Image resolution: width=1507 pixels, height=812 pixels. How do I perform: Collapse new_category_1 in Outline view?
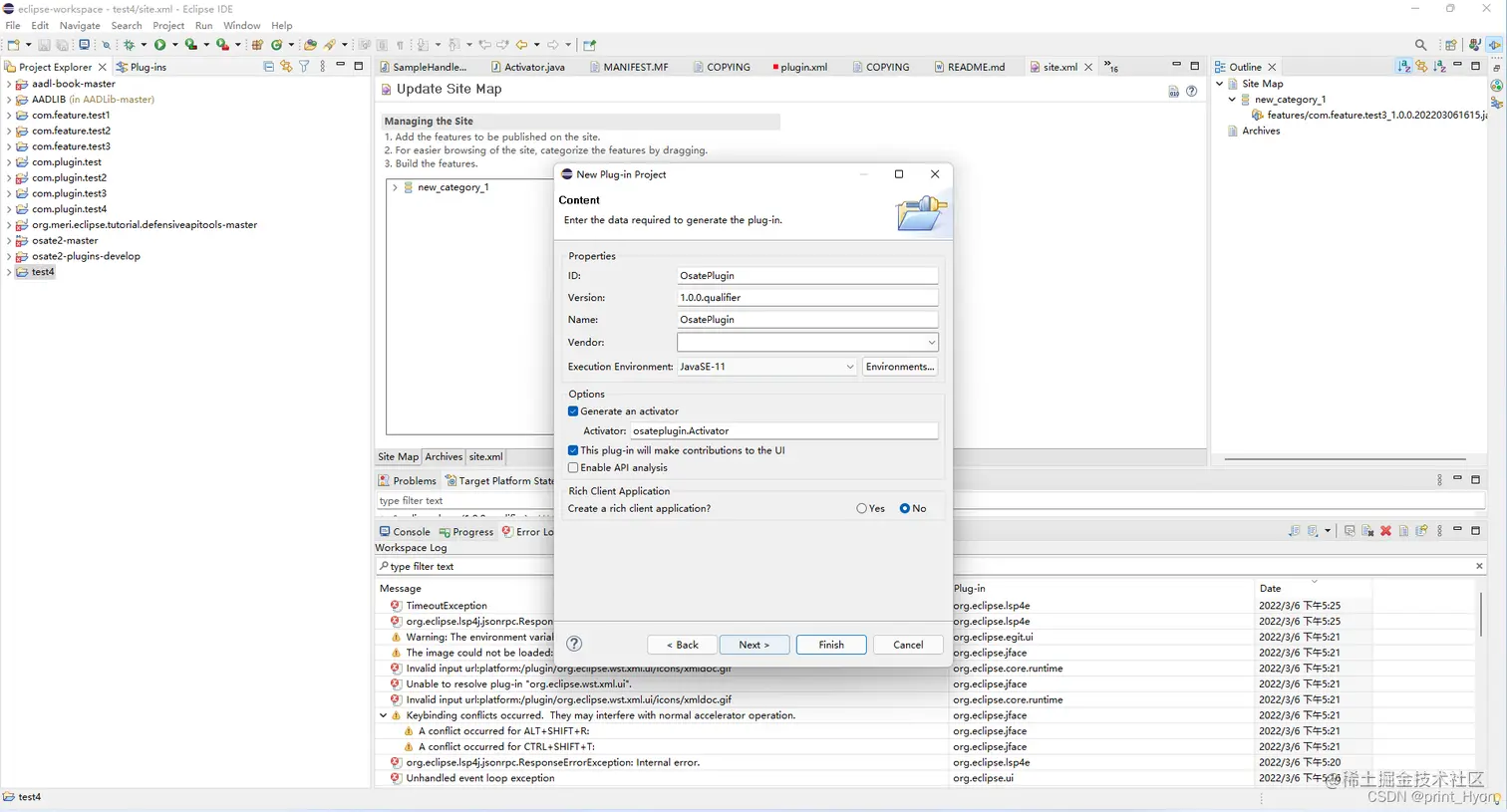pyautogui.click(x=1232, y=100)
